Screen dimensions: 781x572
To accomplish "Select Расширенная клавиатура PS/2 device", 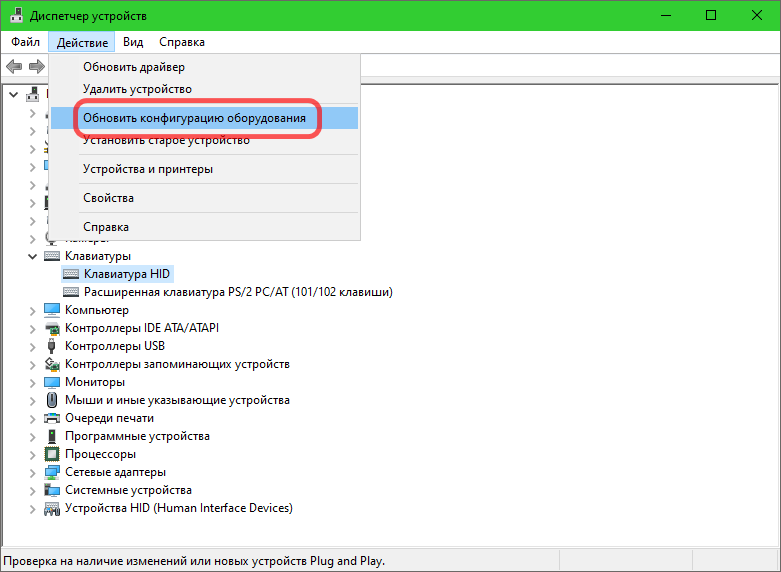I will (238, 292).
